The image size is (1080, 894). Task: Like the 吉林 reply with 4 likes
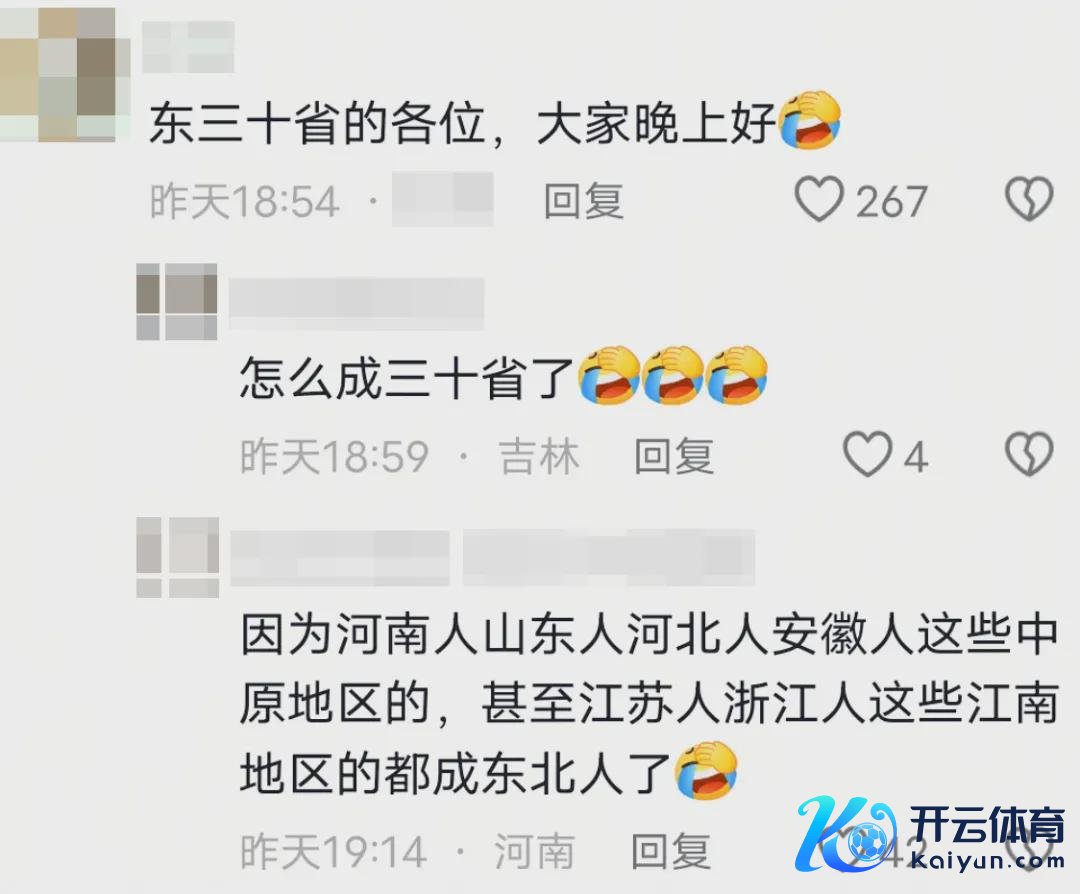[x=868, y=455]
